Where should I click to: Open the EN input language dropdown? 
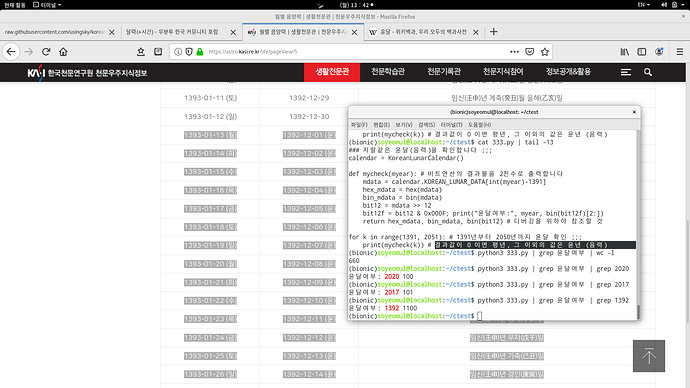644,4
